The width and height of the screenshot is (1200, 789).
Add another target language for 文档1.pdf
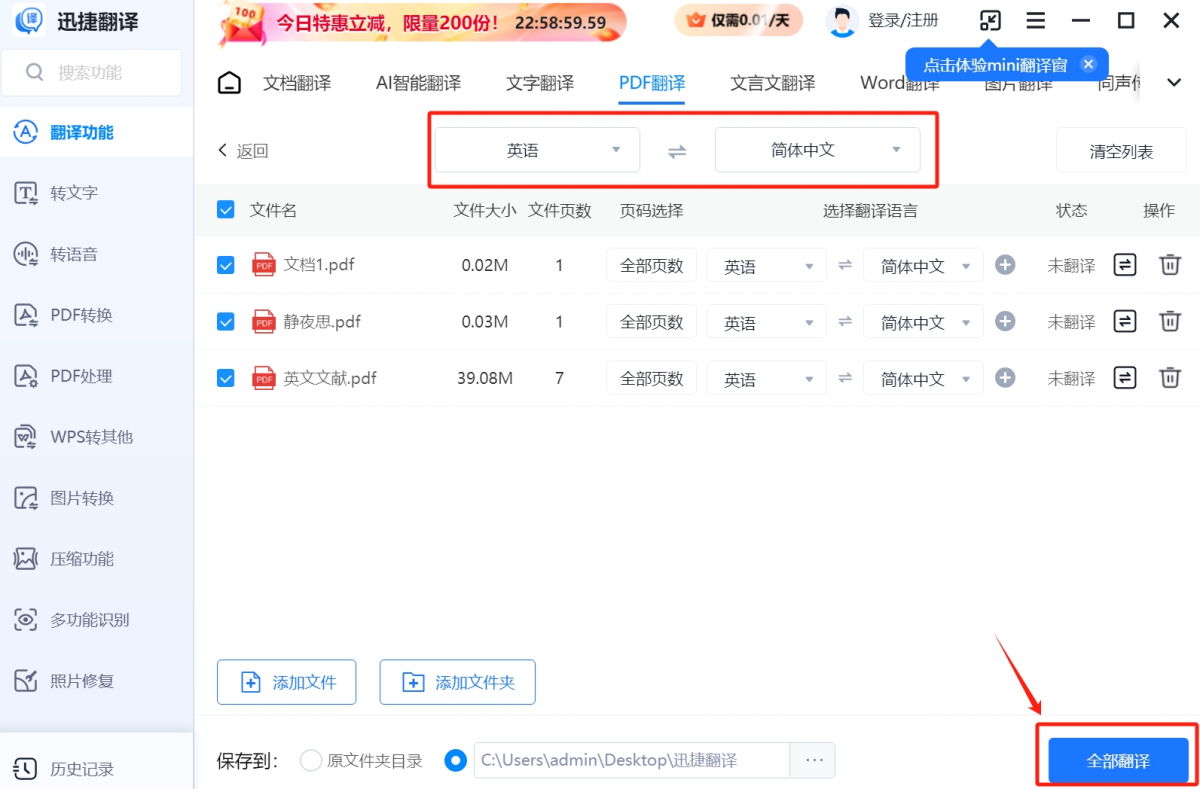pos(1006,265)
